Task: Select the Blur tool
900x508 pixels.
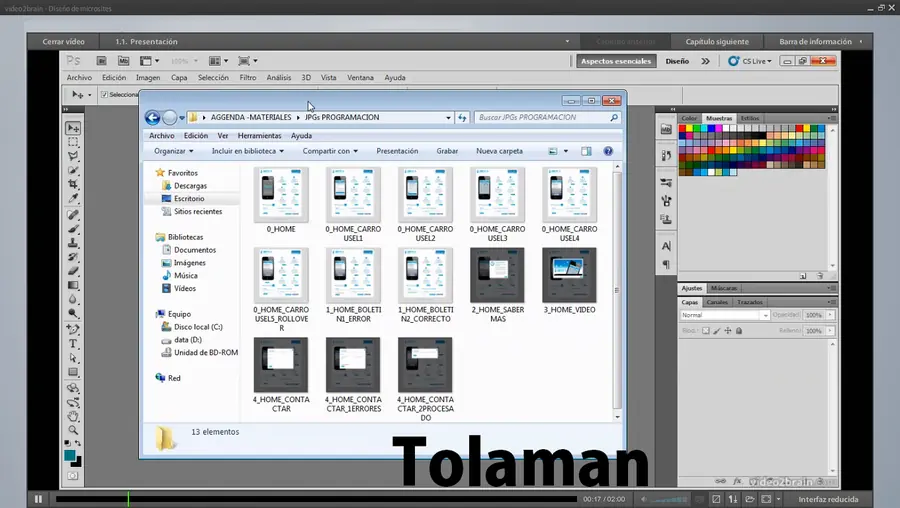Action: coord(73,299)
